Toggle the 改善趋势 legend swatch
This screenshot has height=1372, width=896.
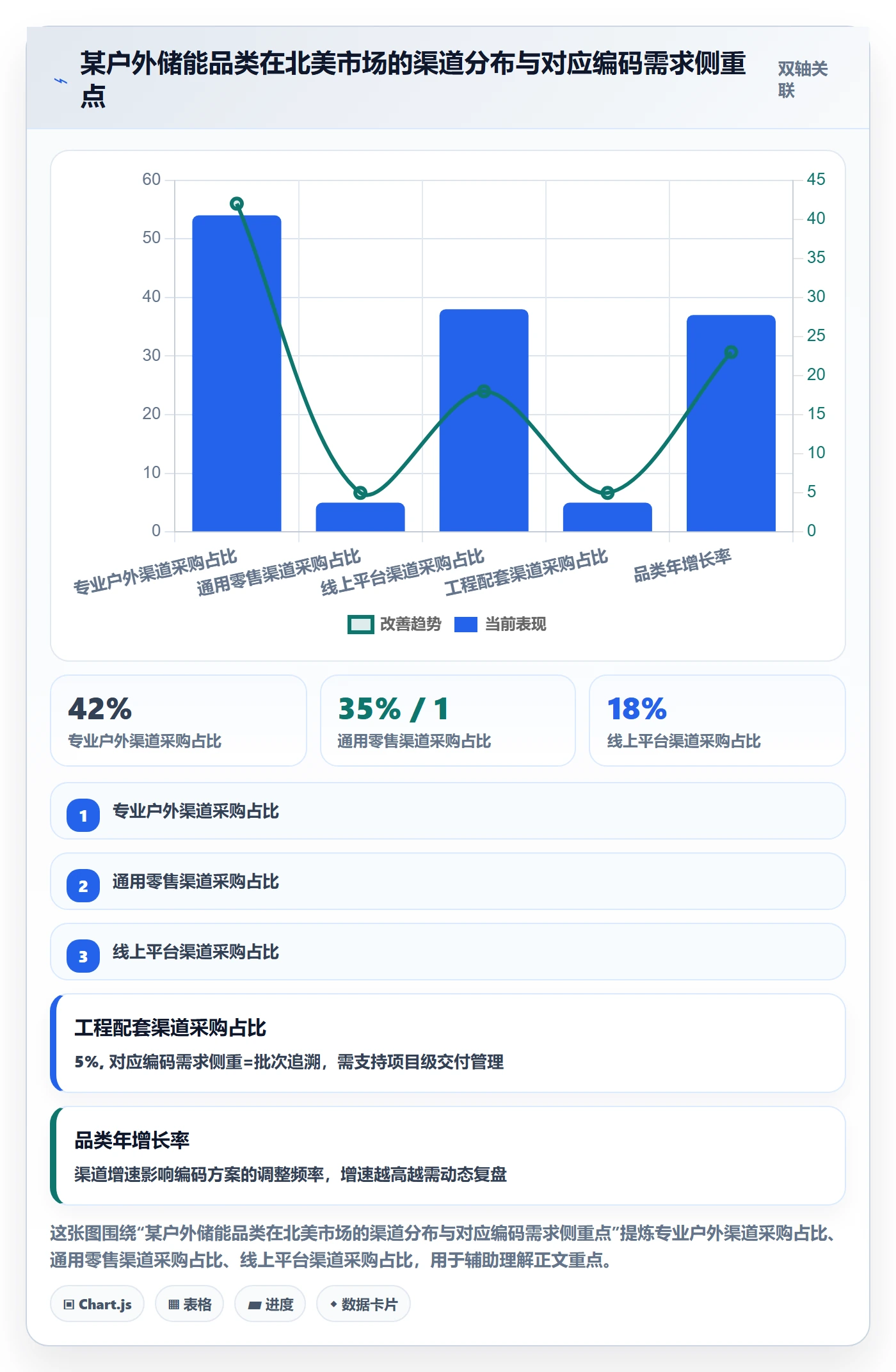tap(360, 625)
